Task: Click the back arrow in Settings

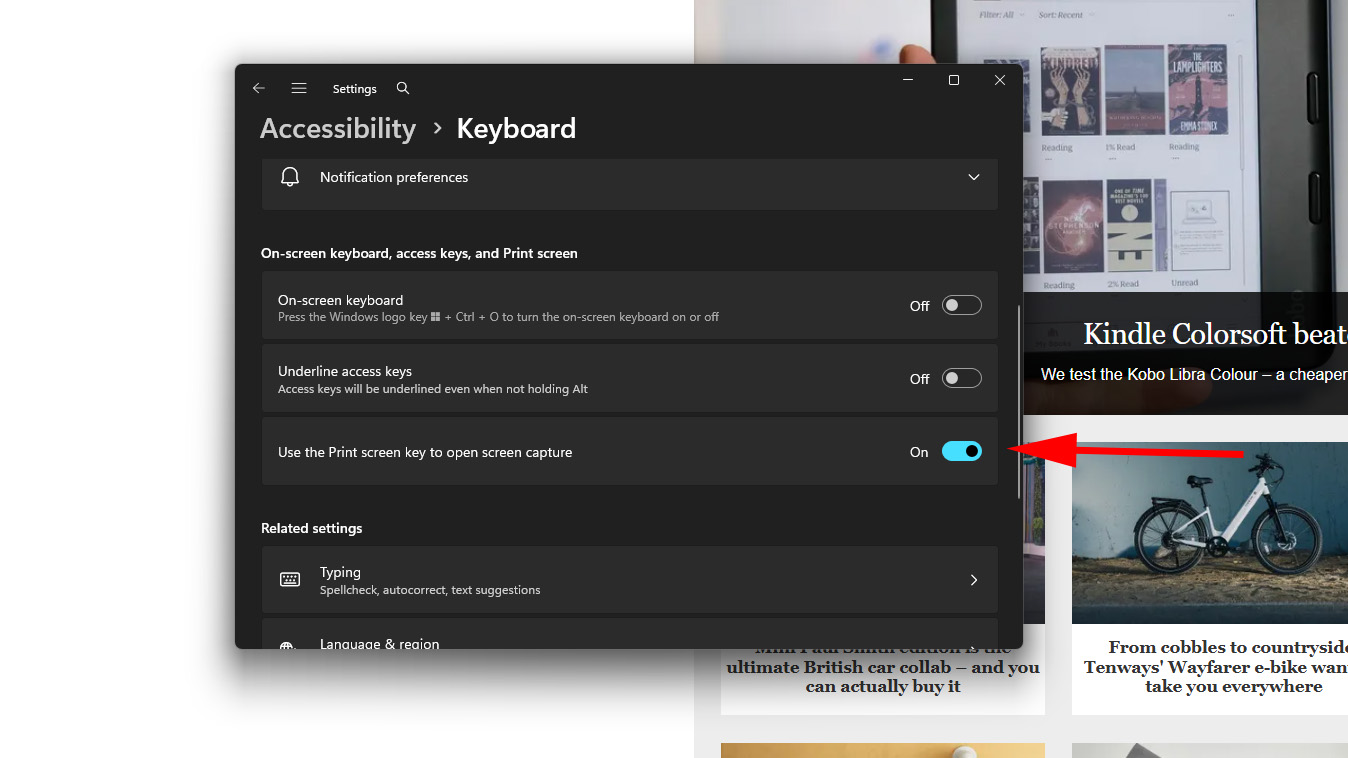Action: coord(258,88)
